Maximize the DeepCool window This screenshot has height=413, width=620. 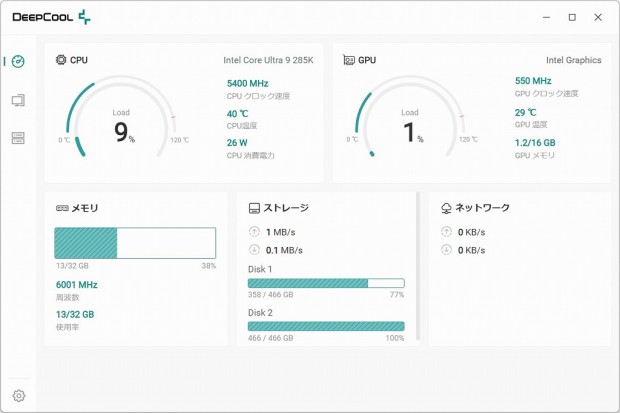click(x=572, y=17)
